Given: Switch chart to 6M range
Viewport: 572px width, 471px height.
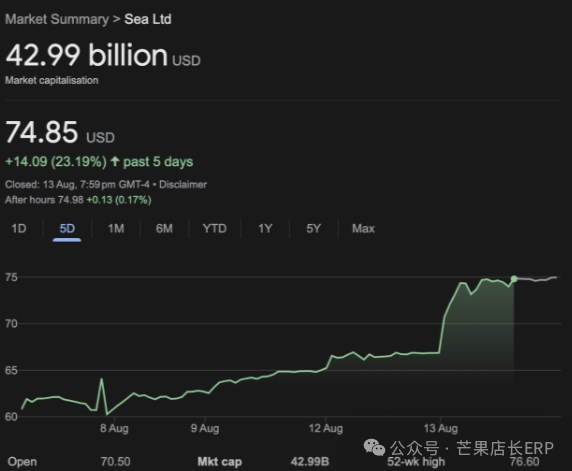Looking at the screenshot, I should pos(164,229).
